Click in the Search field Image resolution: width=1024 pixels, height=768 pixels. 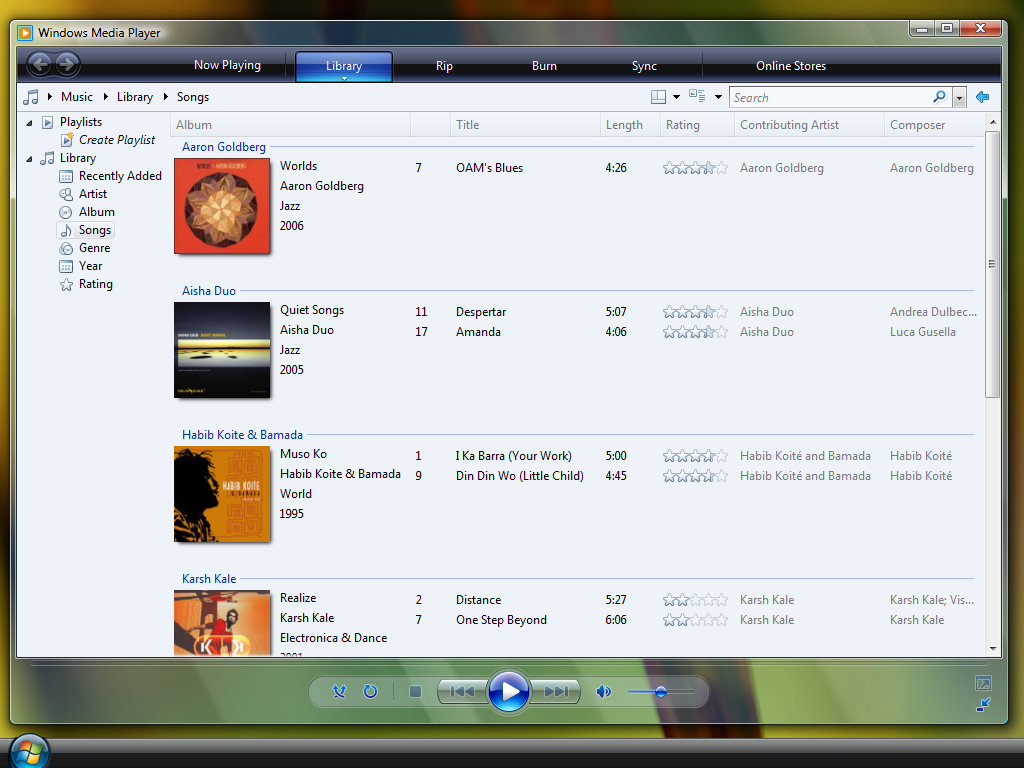pyautogui.click(x=830, y=97)
